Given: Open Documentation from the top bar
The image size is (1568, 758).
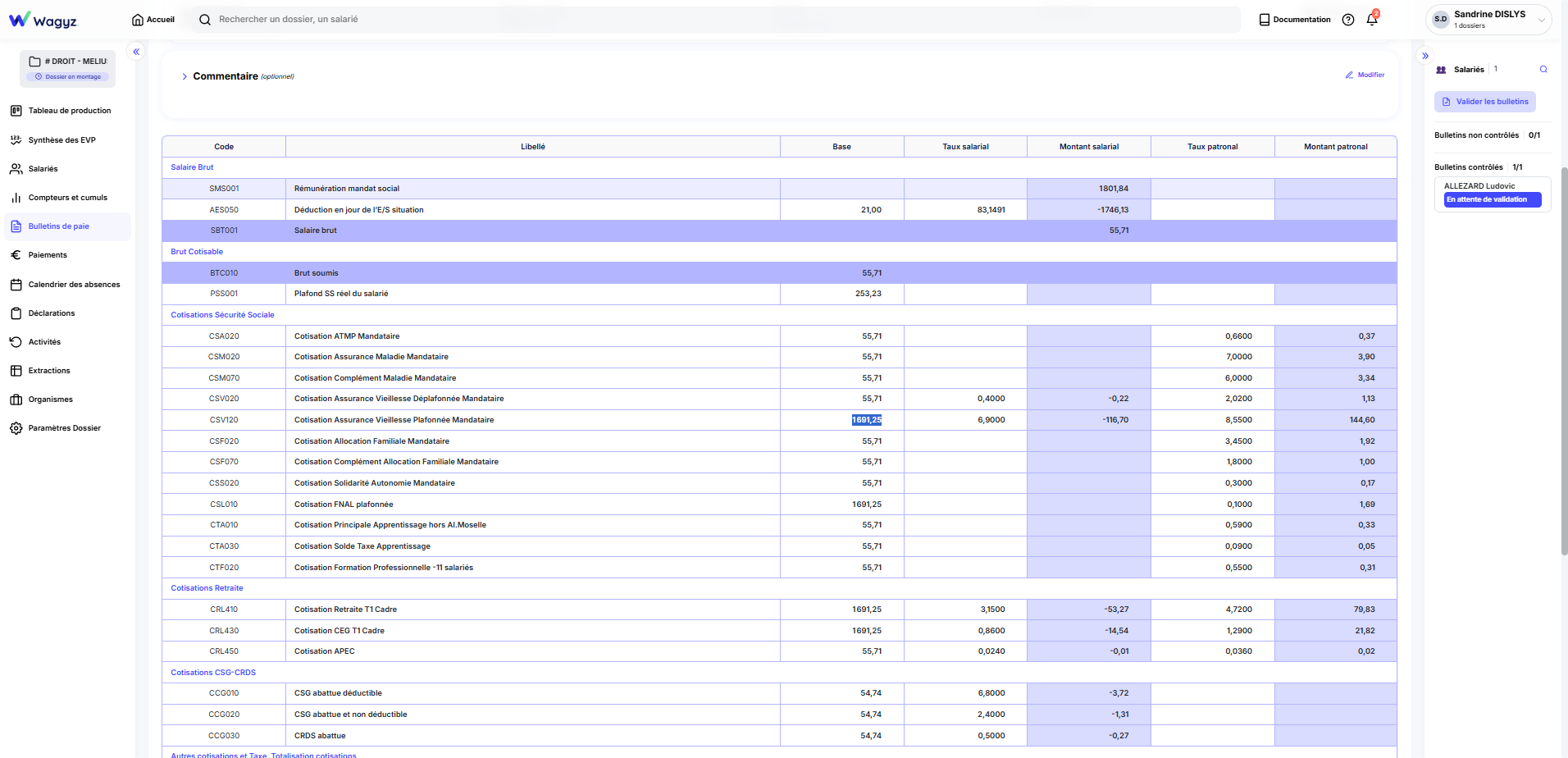Looking at the screenshot, I should 1295,20.
